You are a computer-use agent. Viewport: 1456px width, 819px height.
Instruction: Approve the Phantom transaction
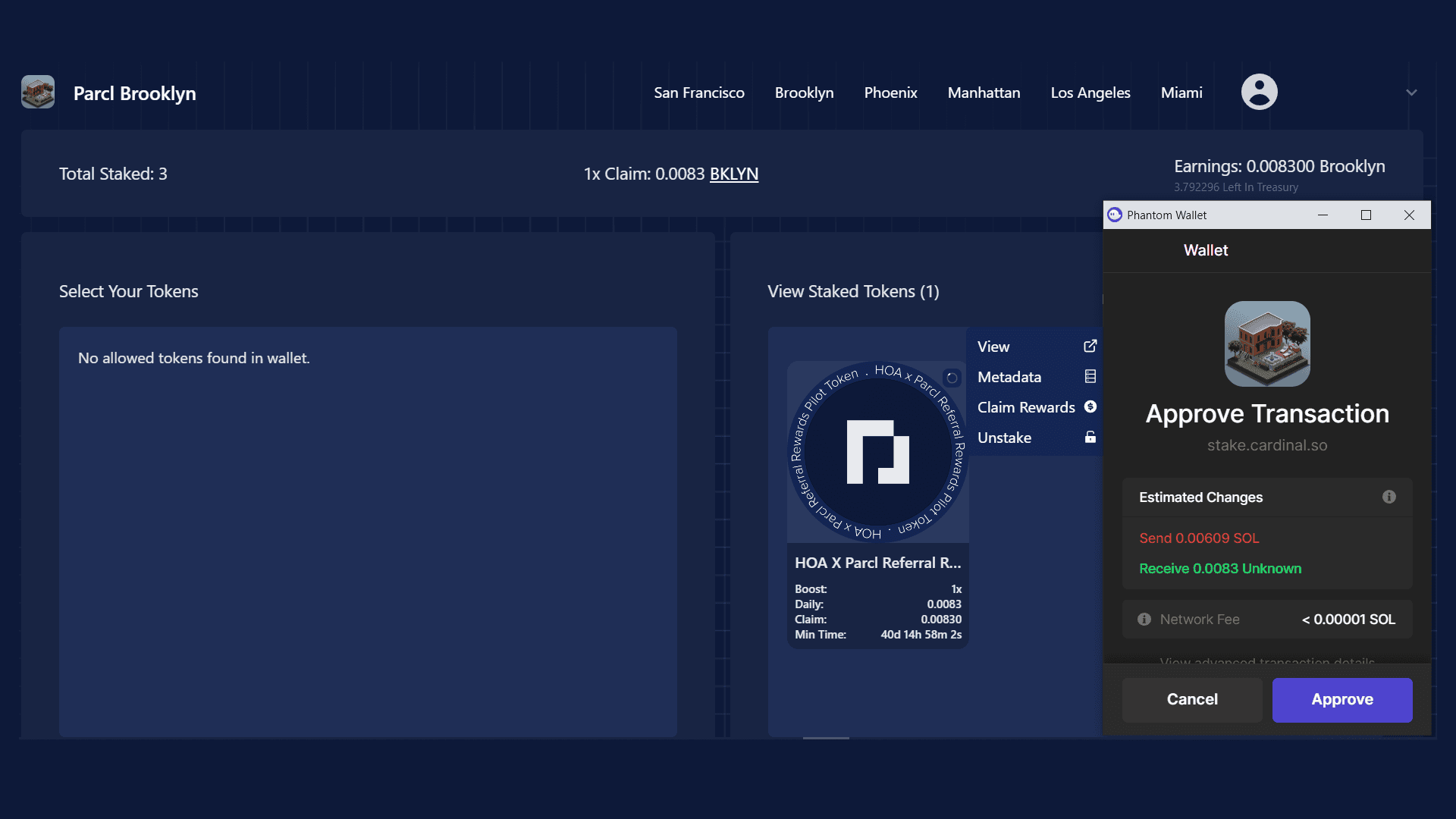tap(1341, 699)
